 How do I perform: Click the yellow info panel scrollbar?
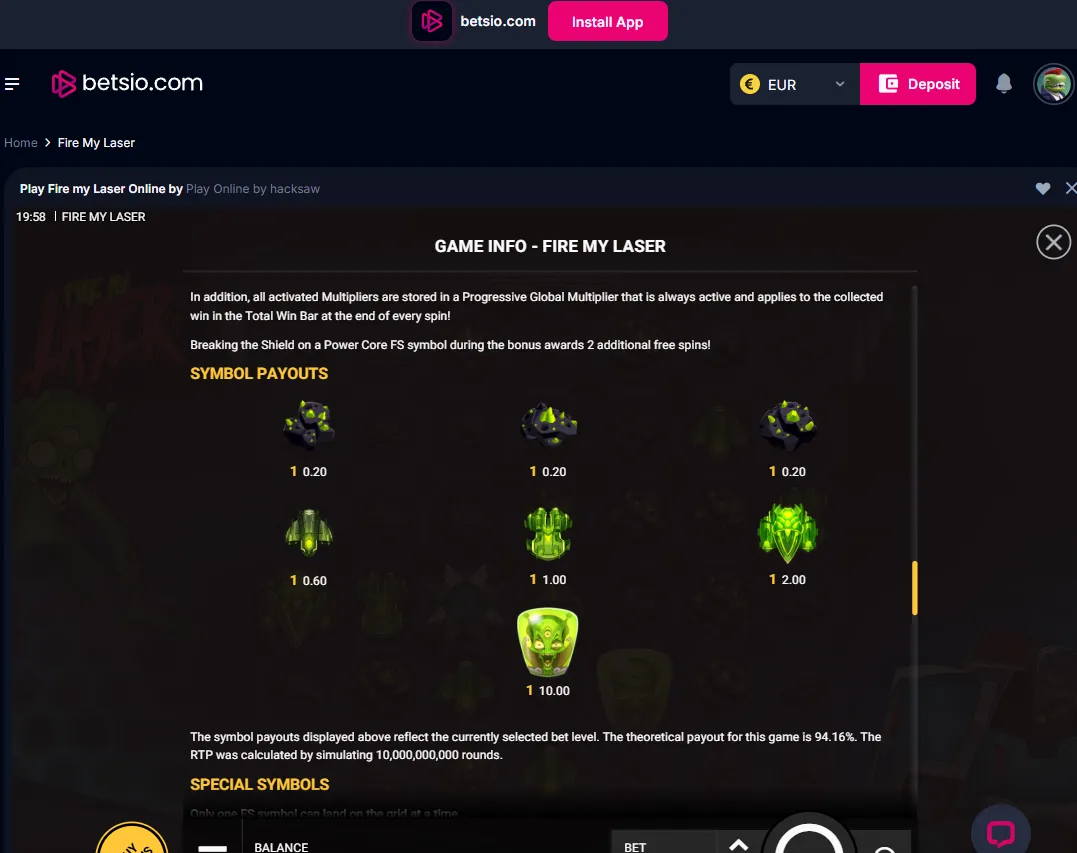coord(914,588)
